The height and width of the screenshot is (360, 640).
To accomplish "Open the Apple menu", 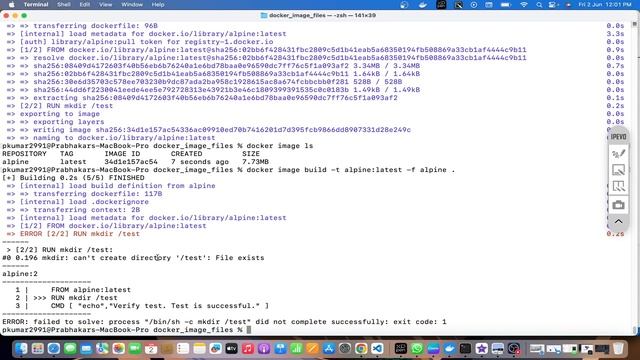I will [x=11, y=4].
